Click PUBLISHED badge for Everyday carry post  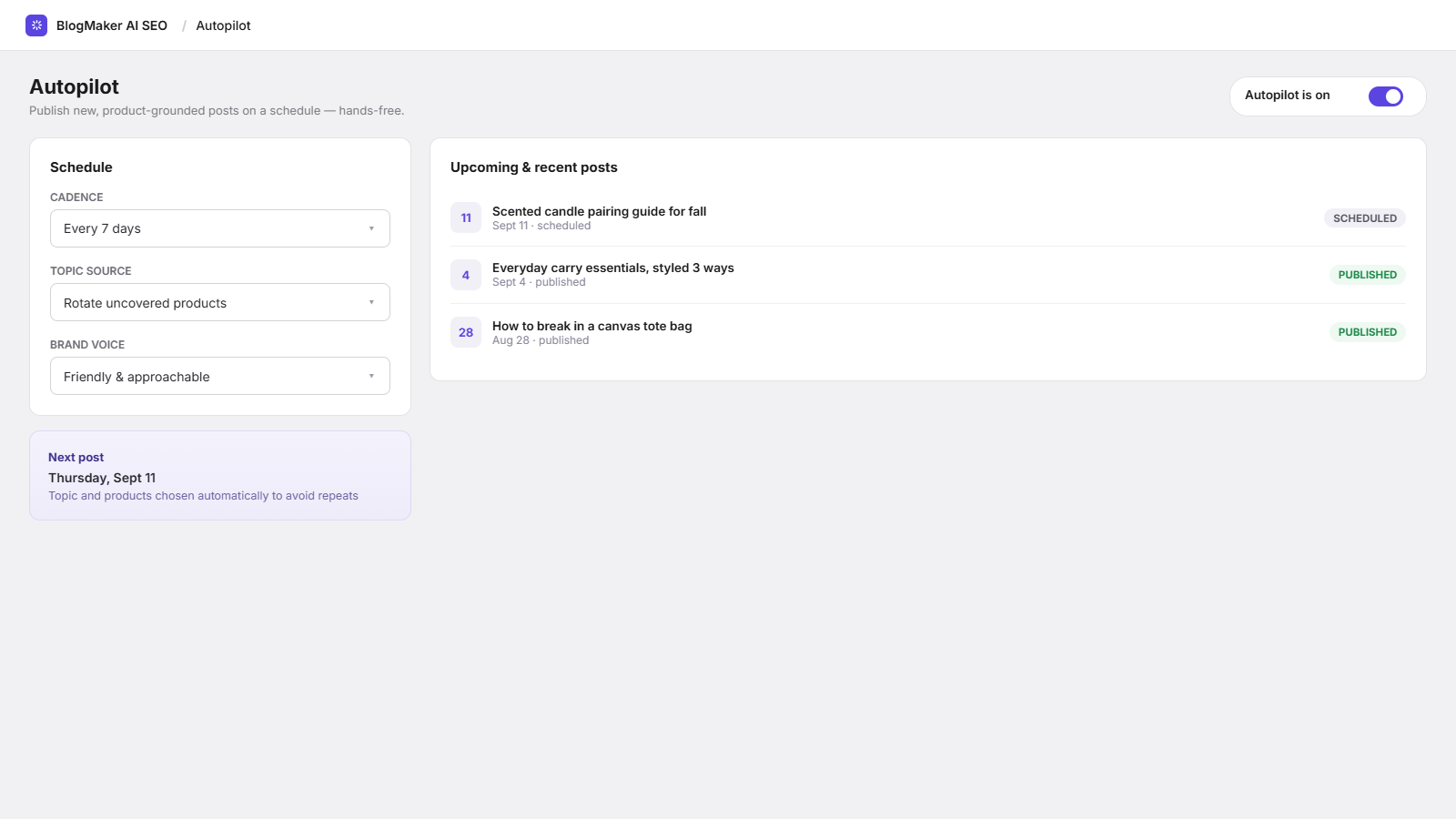(x=1367, y=275)
